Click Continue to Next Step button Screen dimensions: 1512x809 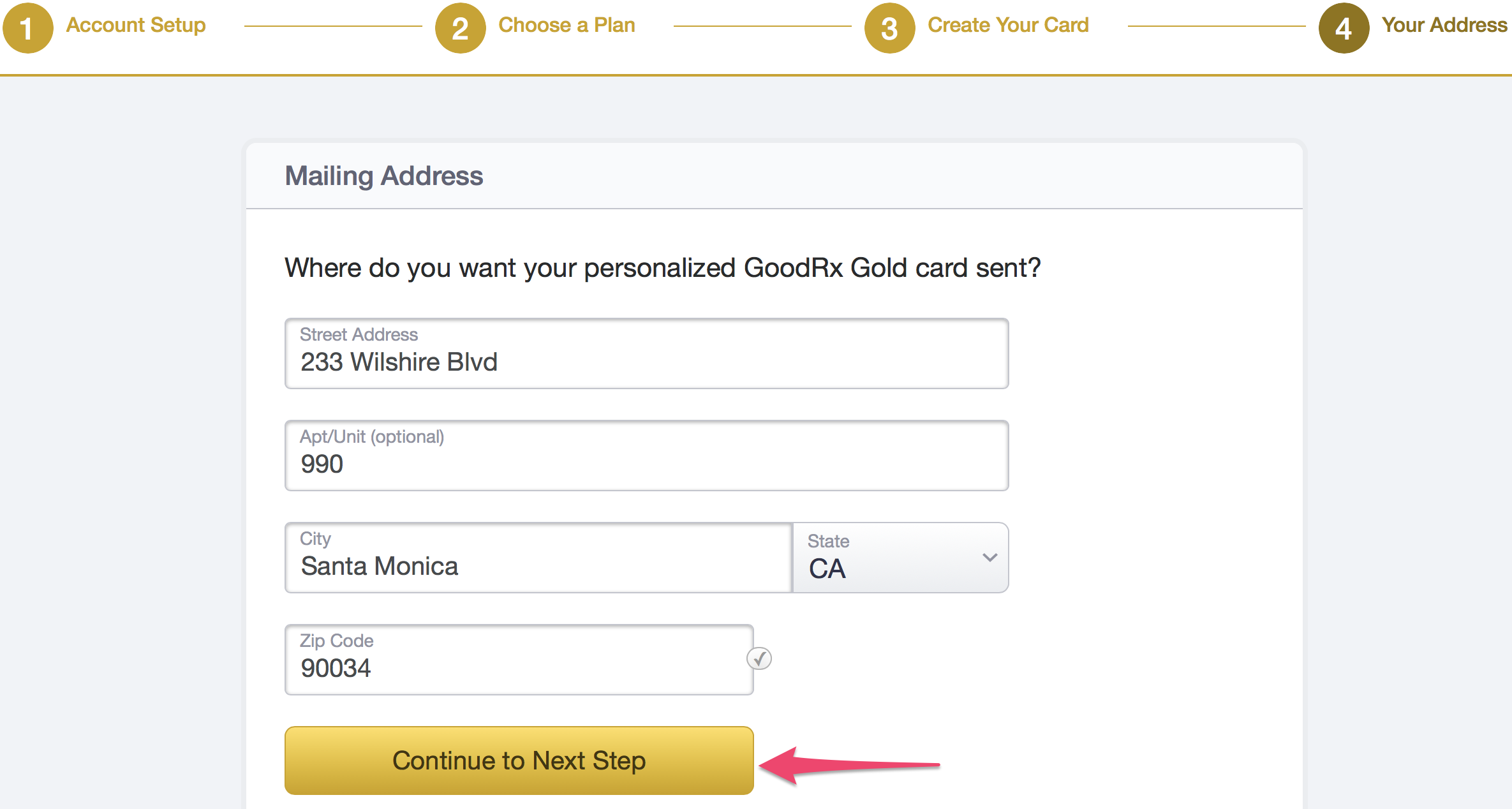(519, 761)
